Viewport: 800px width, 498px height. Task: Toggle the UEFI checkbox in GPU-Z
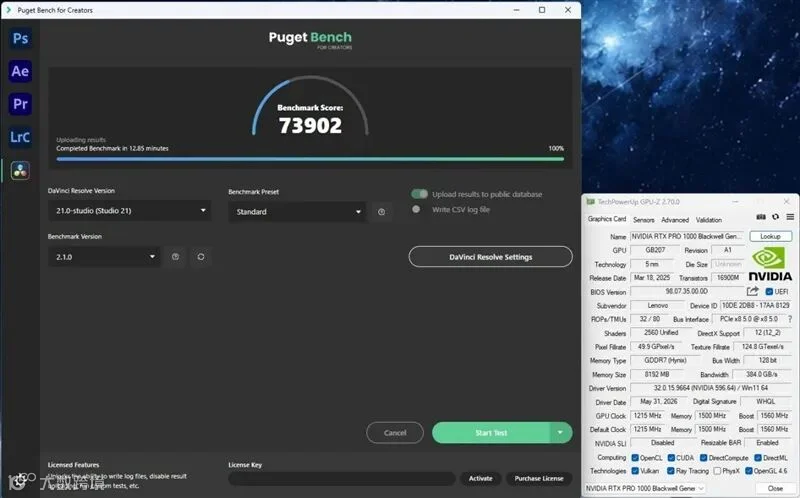click(x=769, y=292)
